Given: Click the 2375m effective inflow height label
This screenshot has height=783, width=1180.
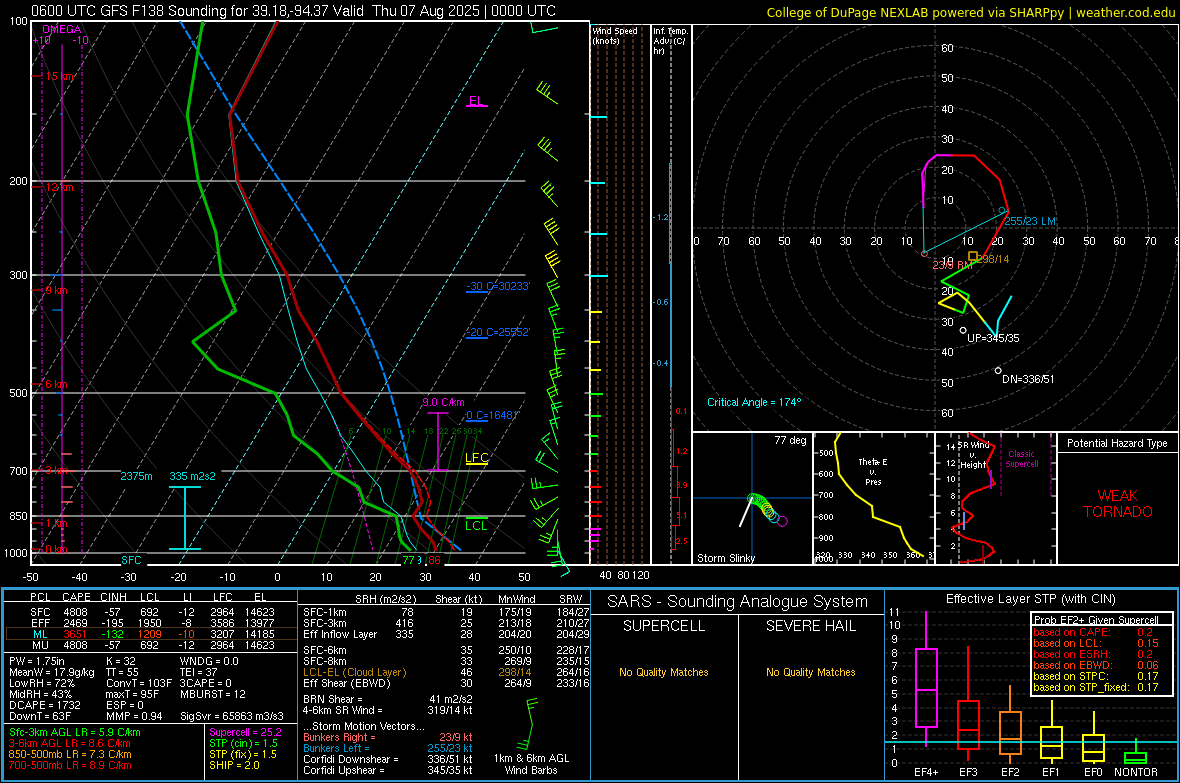Looking at the screenshot, I should coord(136,476).
